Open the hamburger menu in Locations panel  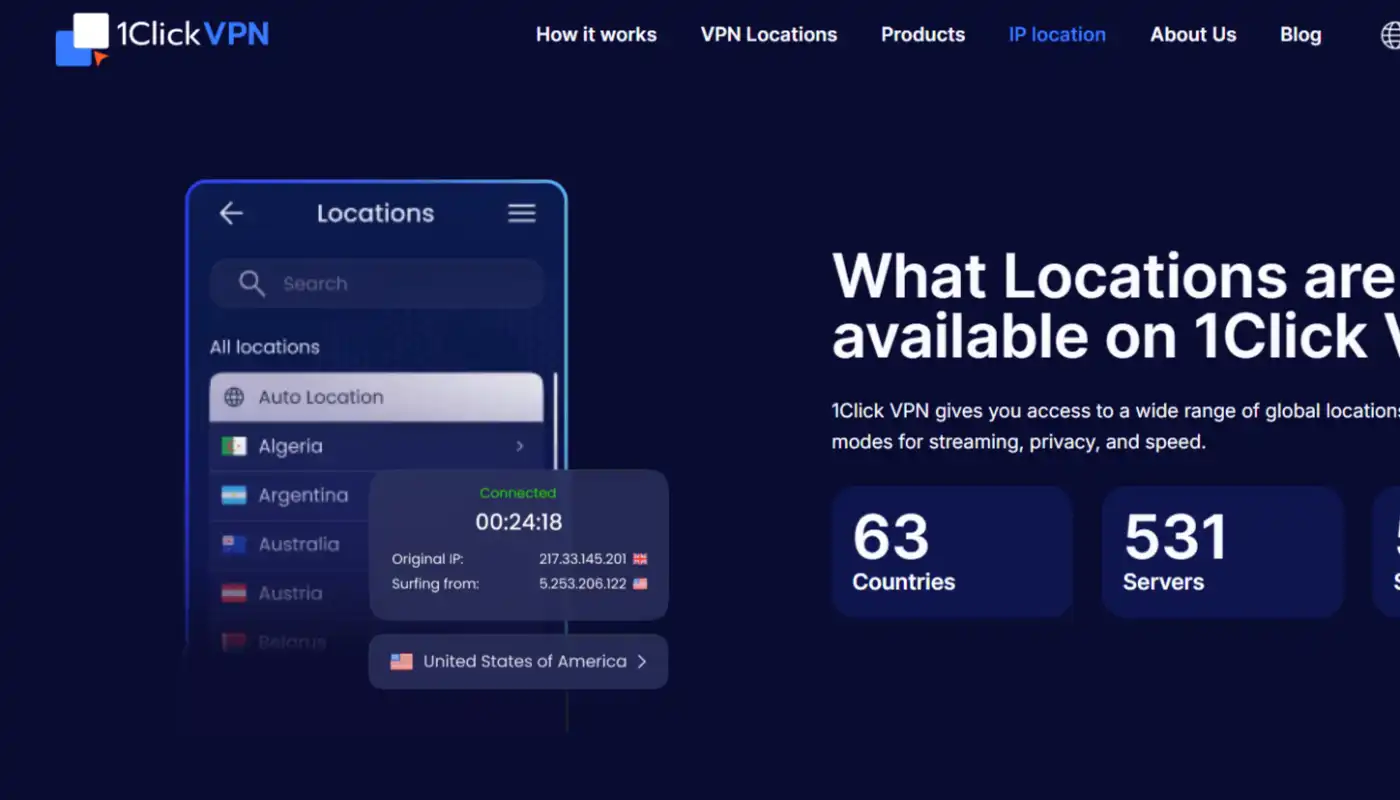click(x=521, y=213)
